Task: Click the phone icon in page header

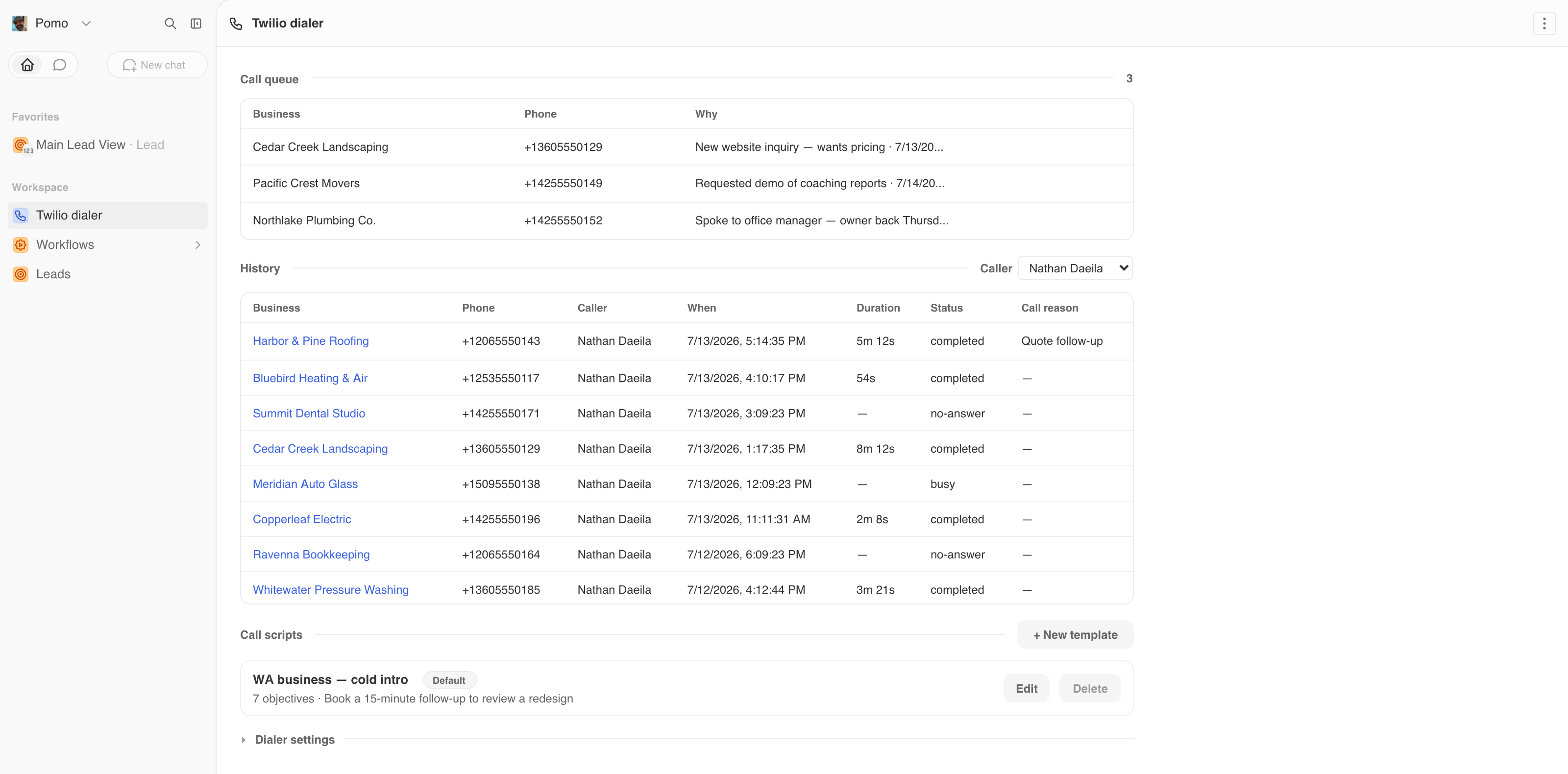Action: coord(236,23)
